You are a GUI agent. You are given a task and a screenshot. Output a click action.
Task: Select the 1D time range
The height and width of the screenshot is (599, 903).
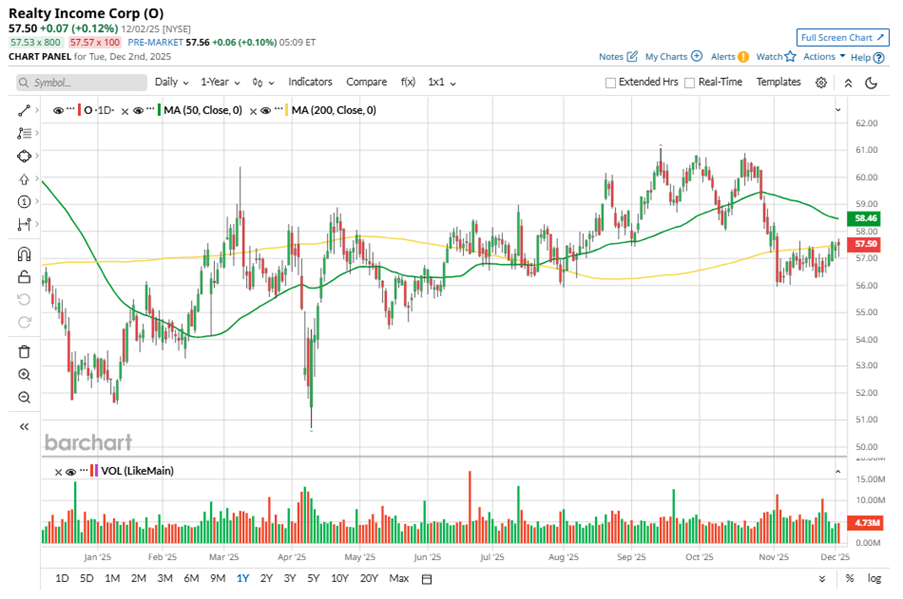62,578
